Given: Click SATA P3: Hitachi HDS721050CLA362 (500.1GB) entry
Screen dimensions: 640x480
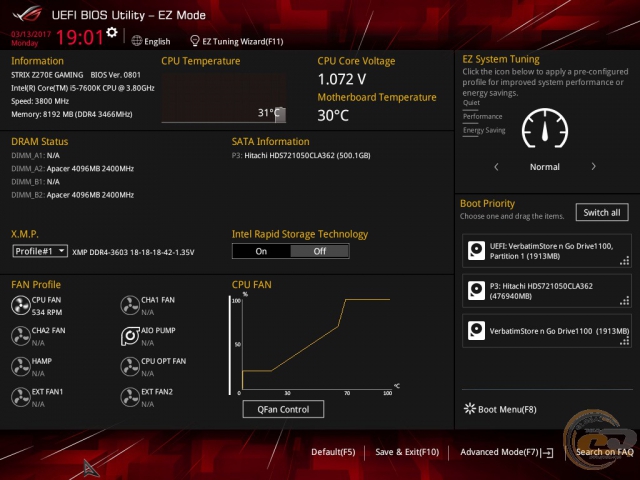Looking at the screenshot, I should (x=301, y=156).
